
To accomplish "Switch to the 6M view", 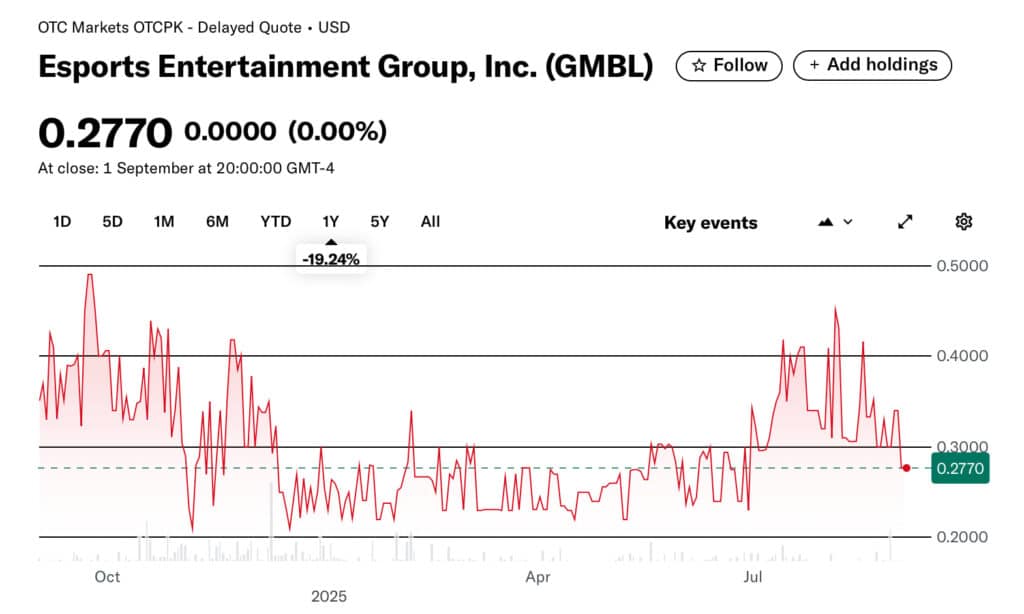I will 217,222.
